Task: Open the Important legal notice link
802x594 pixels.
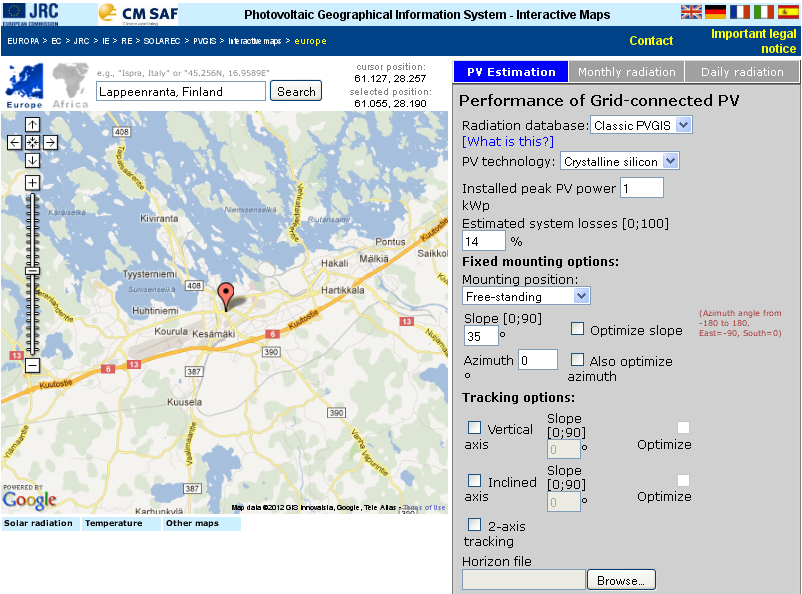Action: click(753, 41)
